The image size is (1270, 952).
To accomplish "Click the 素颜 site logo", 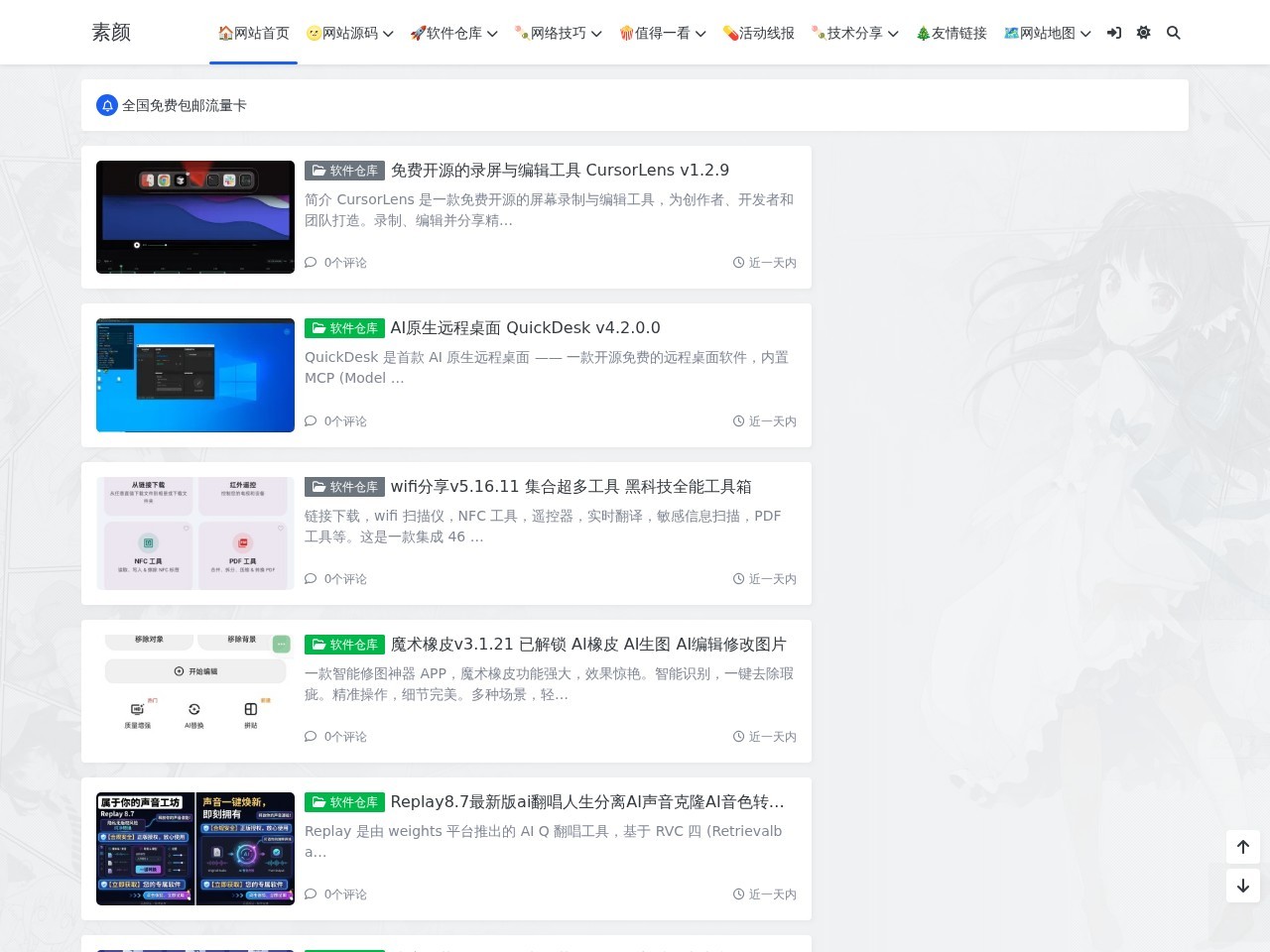I will coord(111,33).
